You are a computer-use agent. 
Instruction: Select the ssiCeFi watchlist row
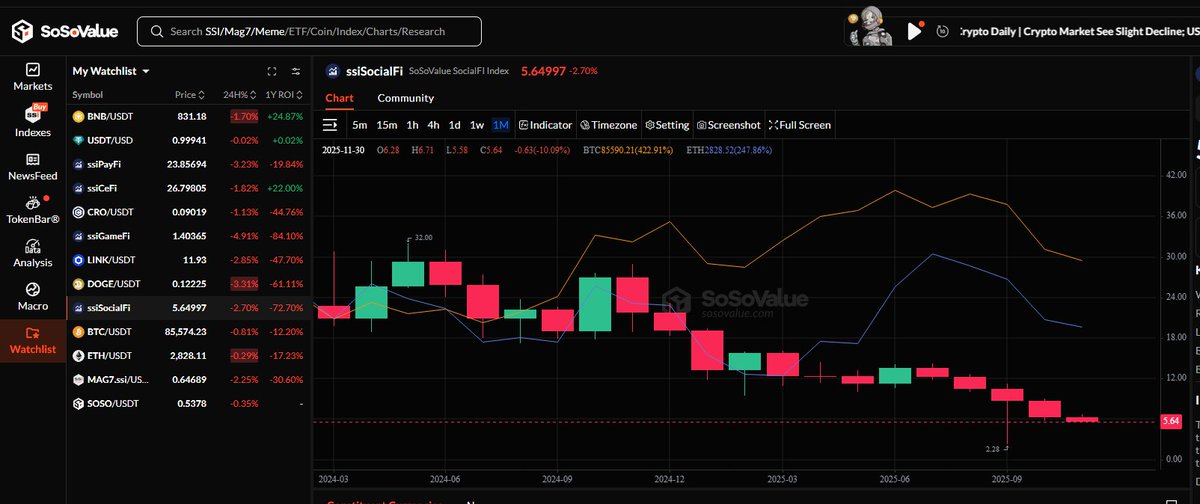tap(187, 188)
